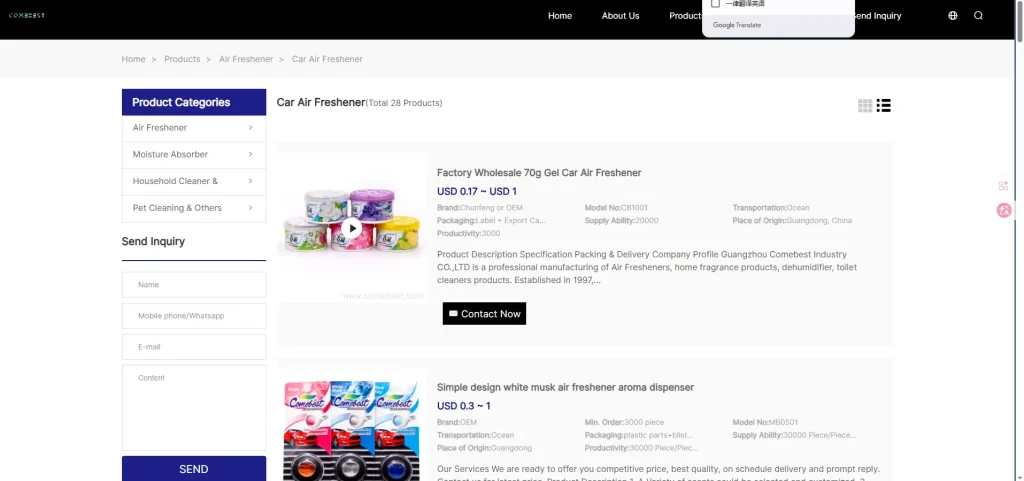1024x481 pixels.
Task: Click the Comebest logo
Action: pyautogui.click(x=27, y=16)
